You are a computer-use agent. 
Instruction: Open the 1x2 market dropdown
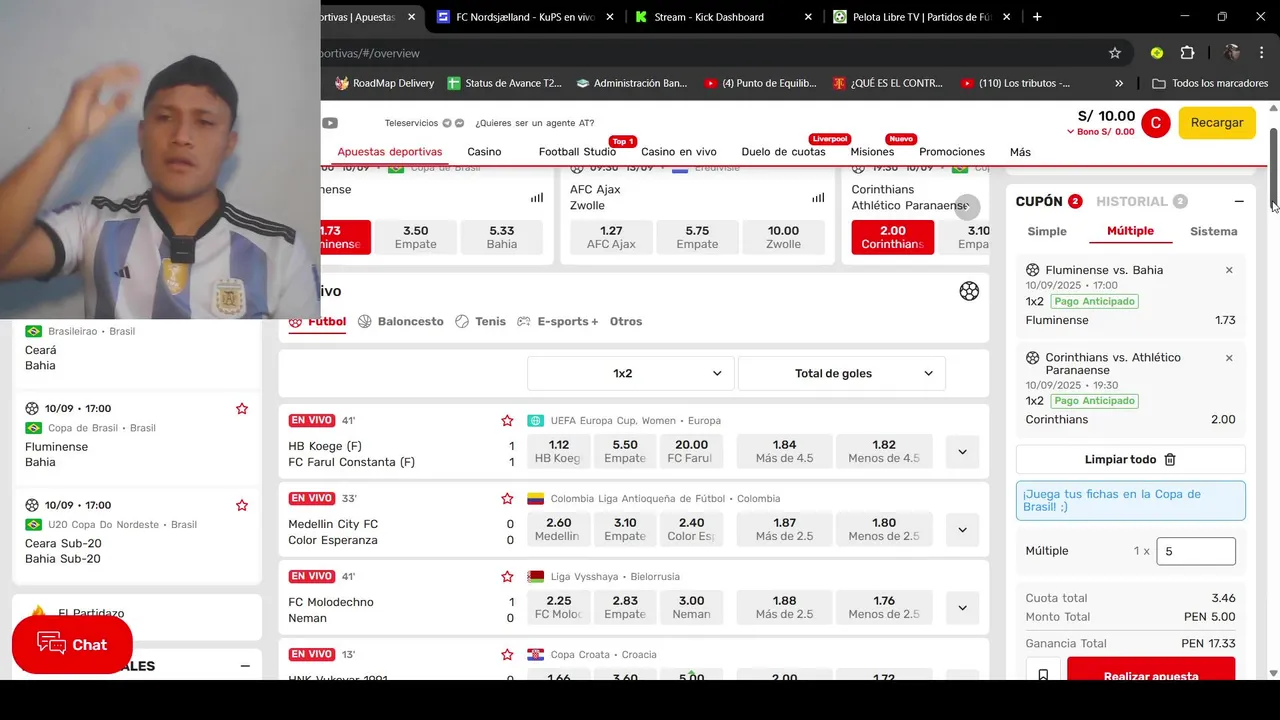coord(630,373)
